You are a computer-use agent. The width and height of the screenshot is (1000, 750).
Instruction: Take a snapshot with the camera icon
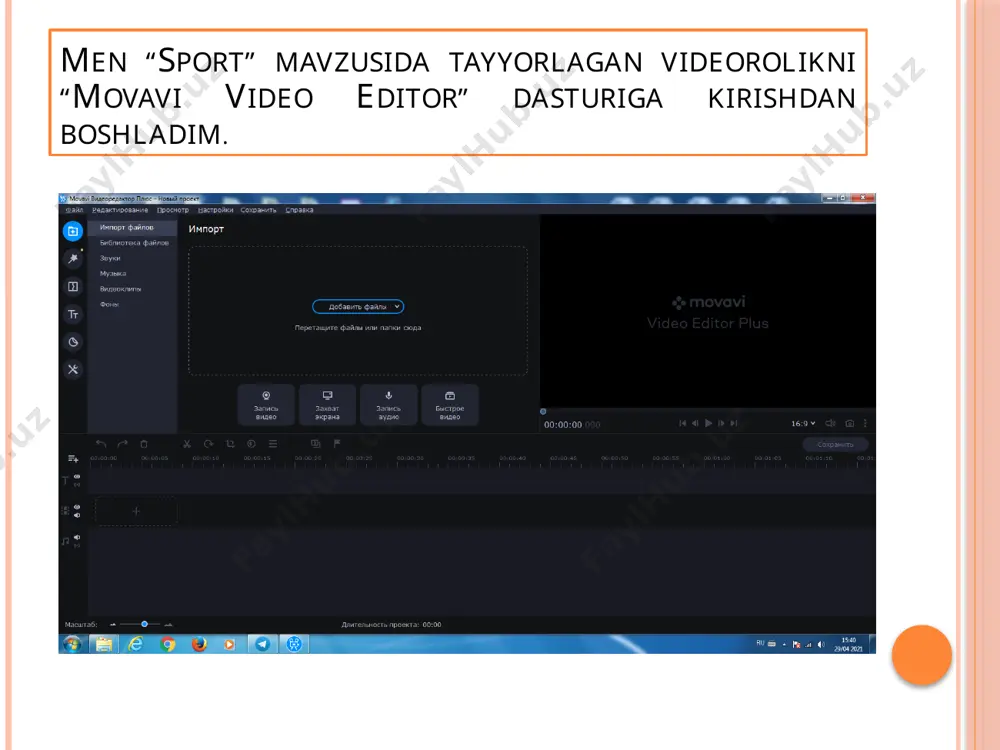pos(849,423)
